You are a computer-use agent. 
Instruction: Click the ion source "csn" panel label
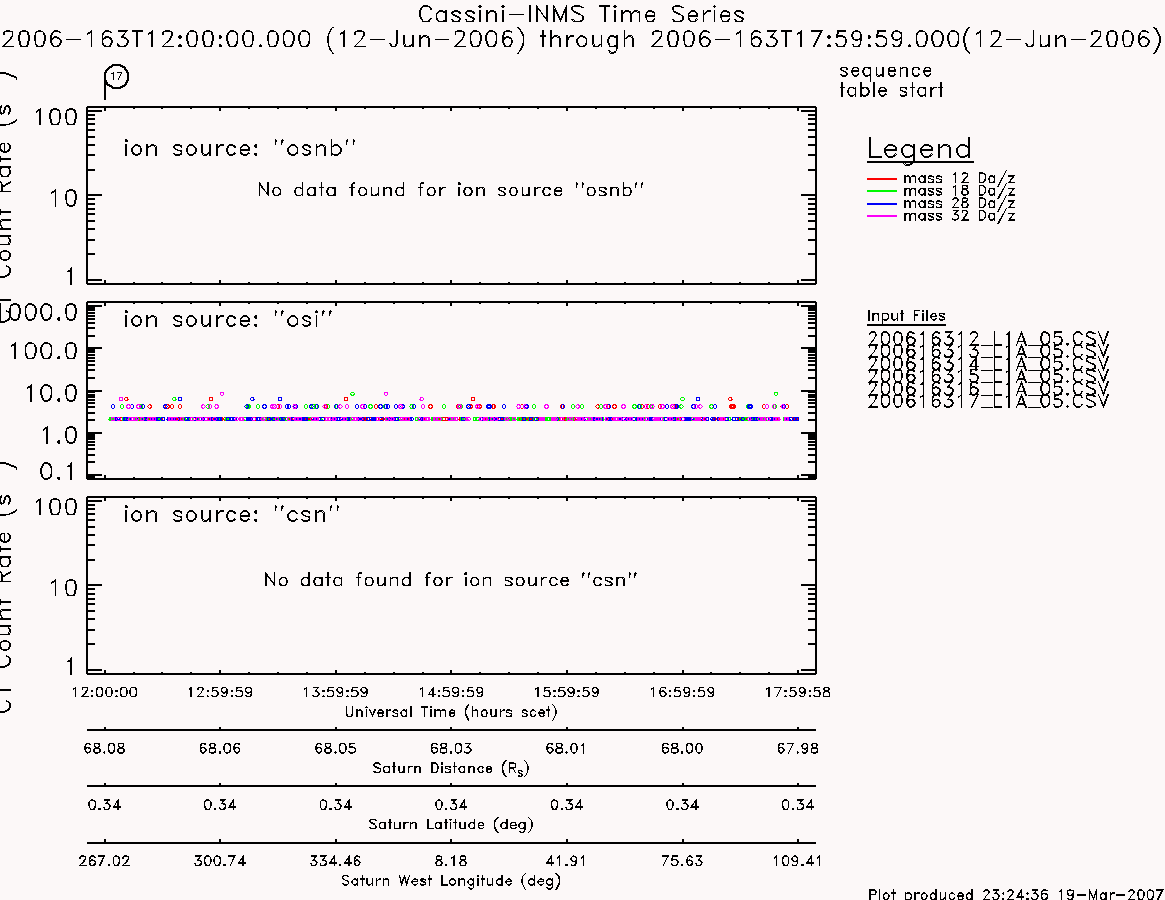click(232, 514)
